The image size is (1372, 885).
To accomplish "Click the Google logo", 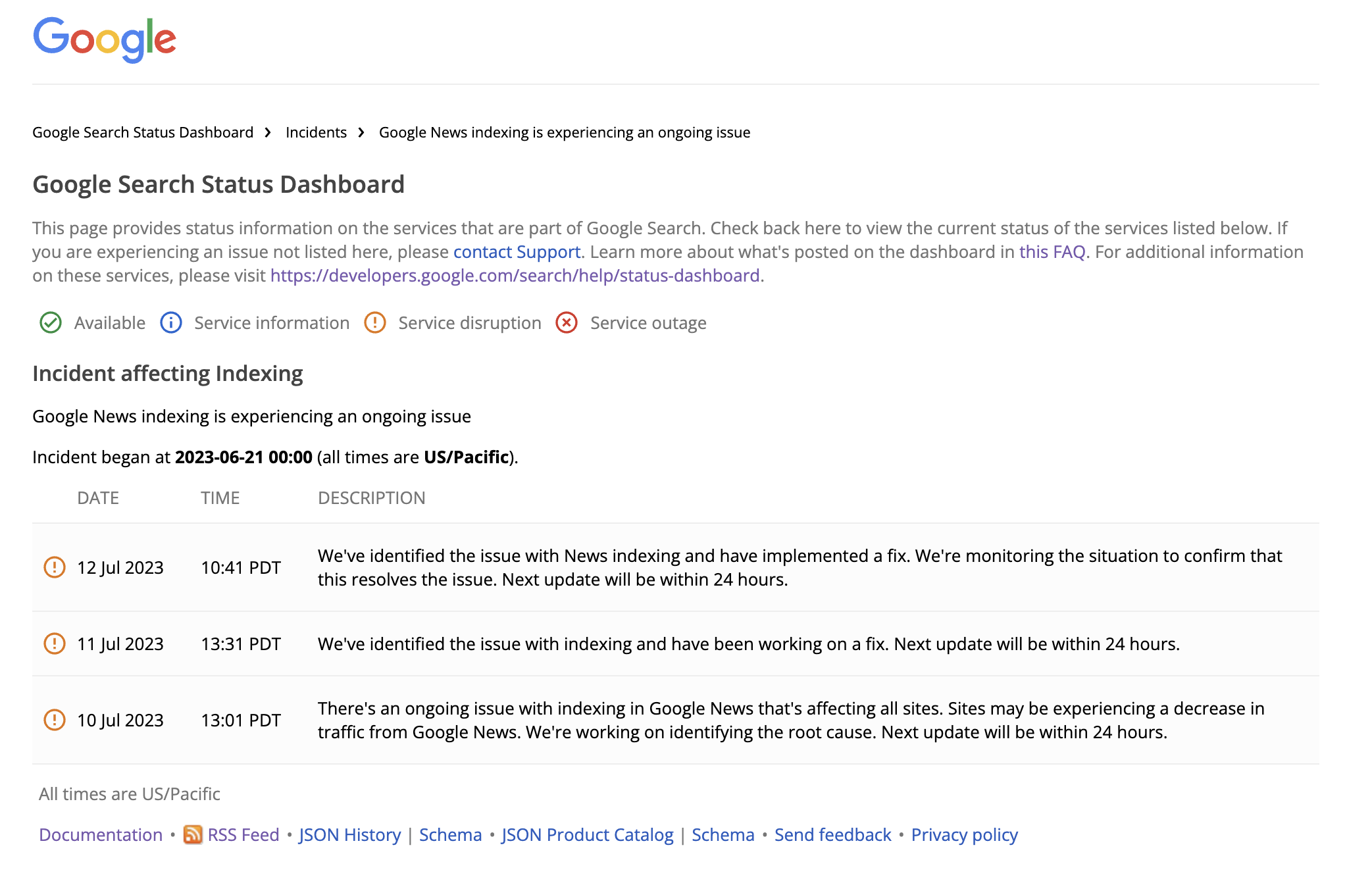I will (x=105, y=39).
